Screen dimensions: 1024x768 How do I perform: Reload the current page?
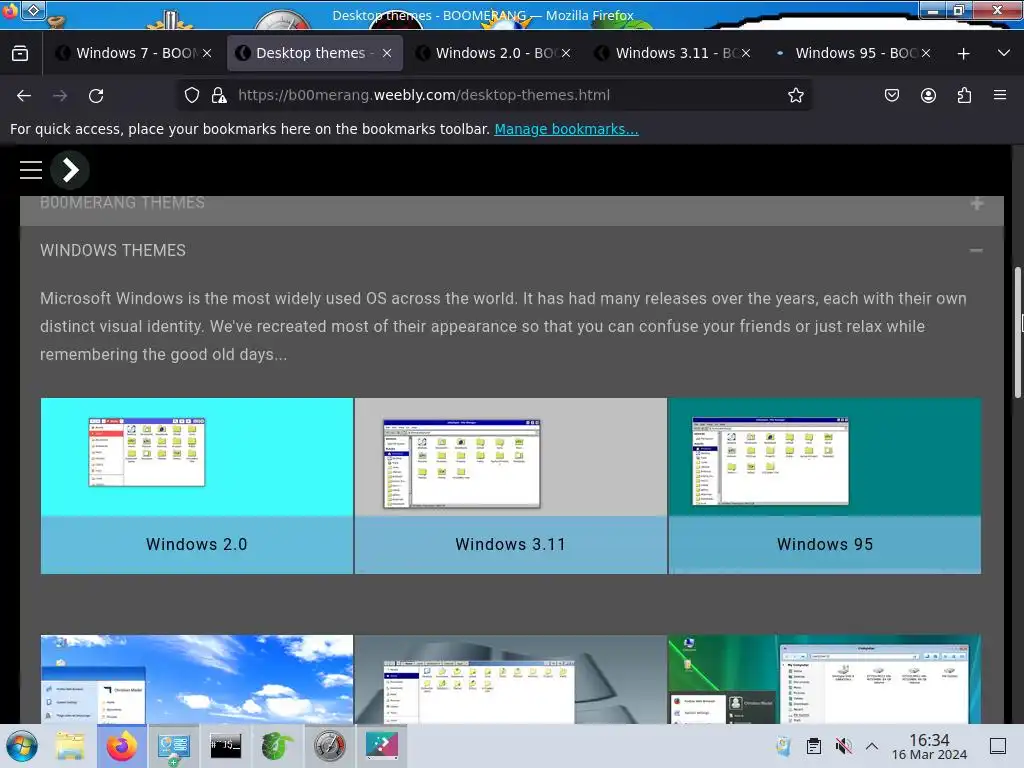(x=96, y=95)
